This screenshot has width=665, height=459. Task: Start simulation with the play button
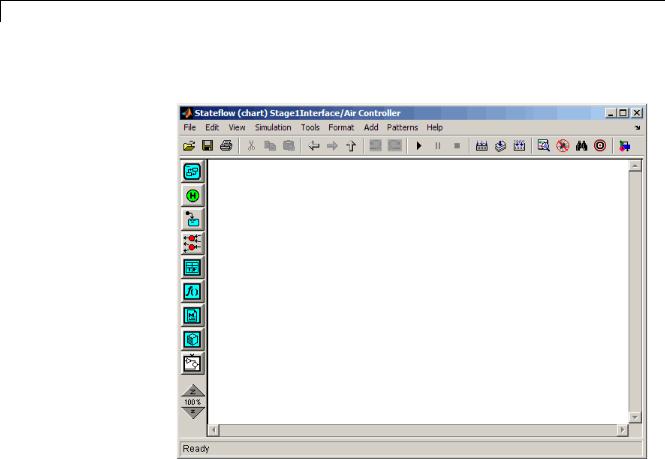click(x=419, y=146)
